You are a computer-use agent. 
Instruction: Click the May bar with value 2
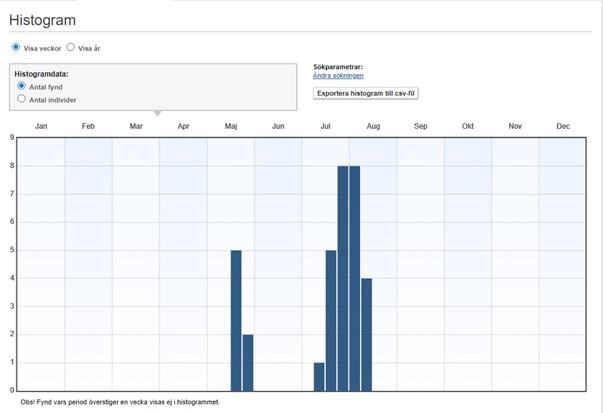coord(248,362)
